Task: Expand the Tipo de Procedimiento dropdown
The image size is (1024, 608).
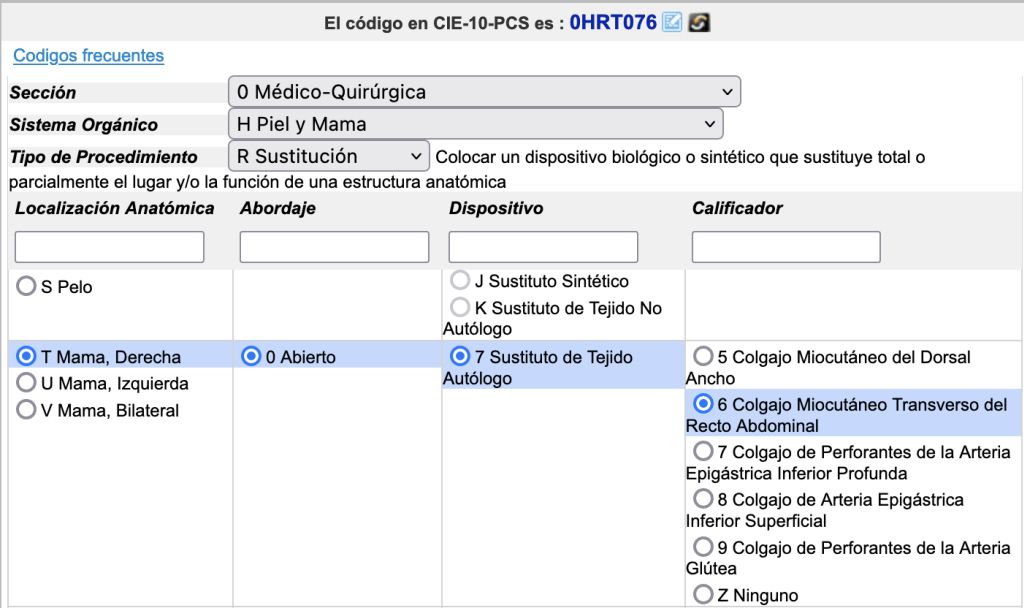Action: tap(329, 156)
